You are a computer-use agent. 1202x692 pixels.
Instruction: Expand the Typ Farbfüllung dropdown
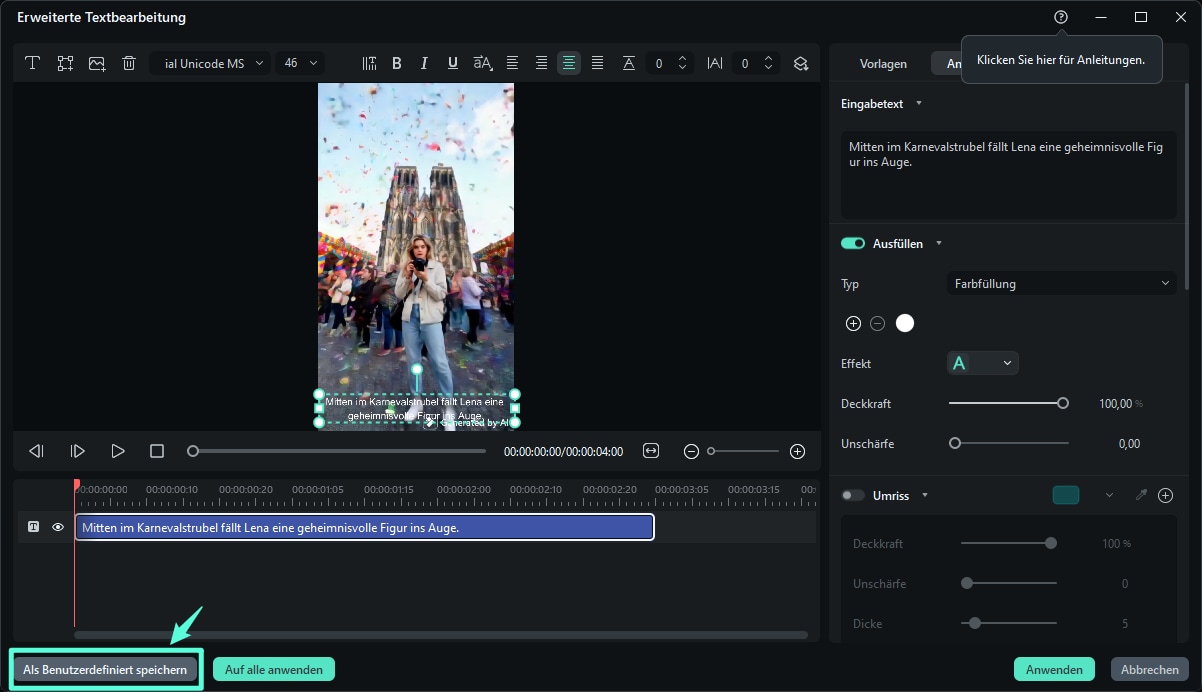pyautogui.click(x=1060, y=284)
